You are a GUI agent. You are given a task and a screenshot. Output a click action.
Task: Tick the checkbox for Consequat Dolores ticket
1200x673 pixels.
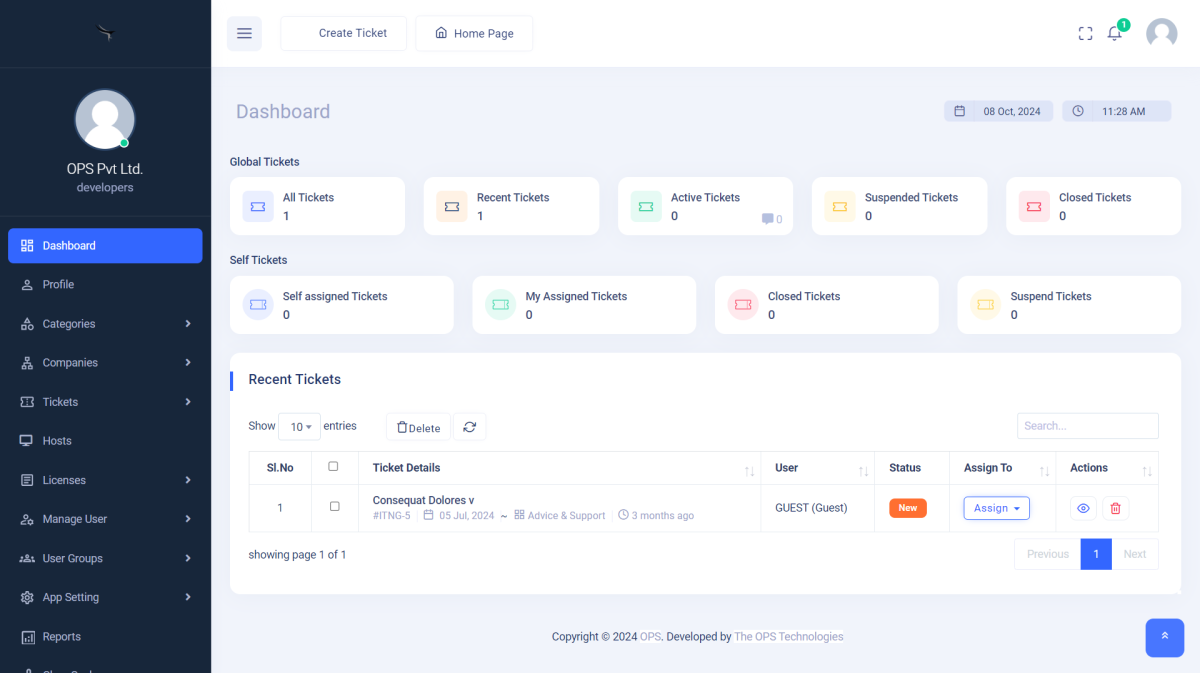[334, 507]
